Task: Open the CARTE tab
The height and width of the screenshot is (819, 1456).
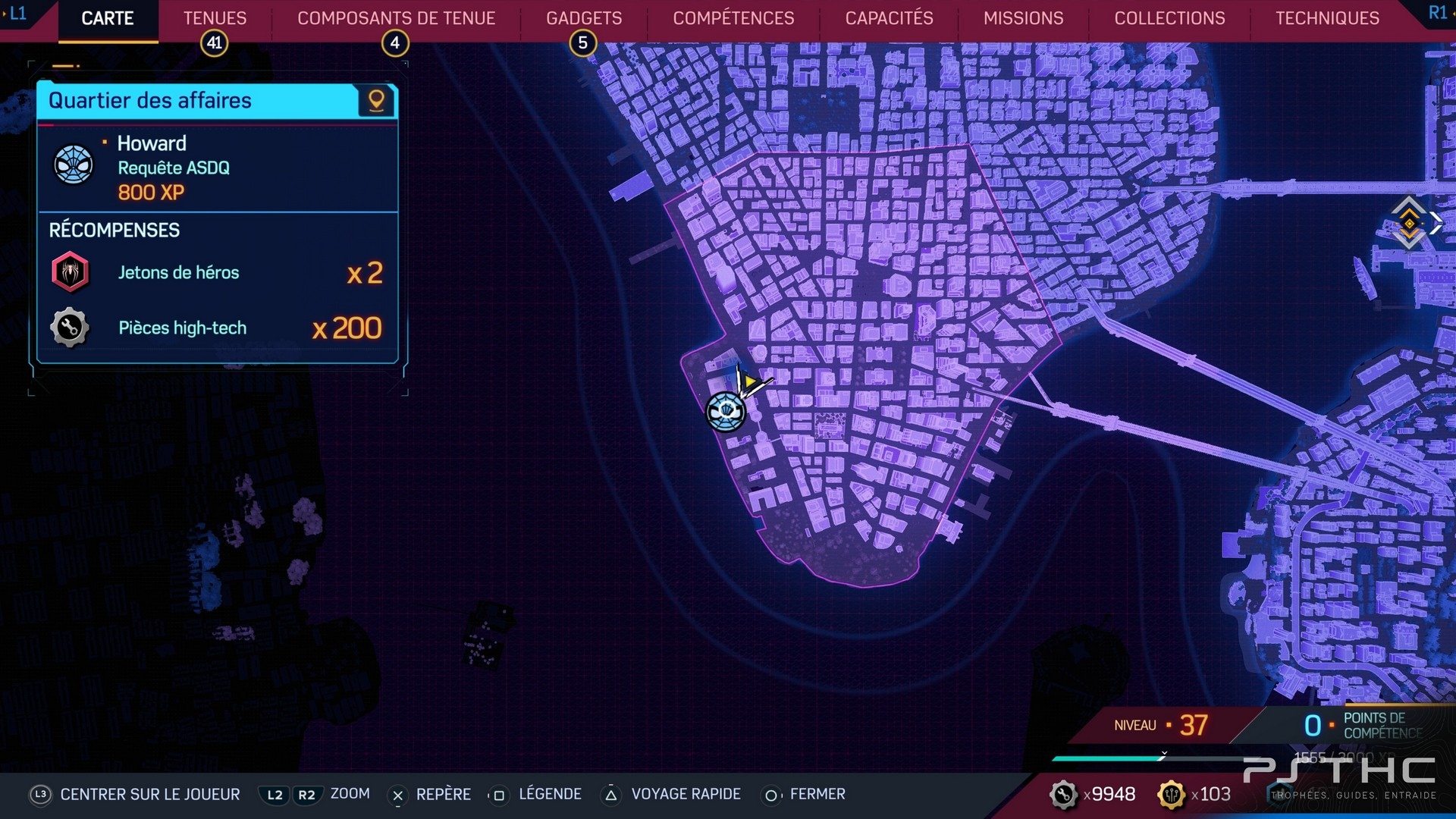Action: (x=108, y=18)
